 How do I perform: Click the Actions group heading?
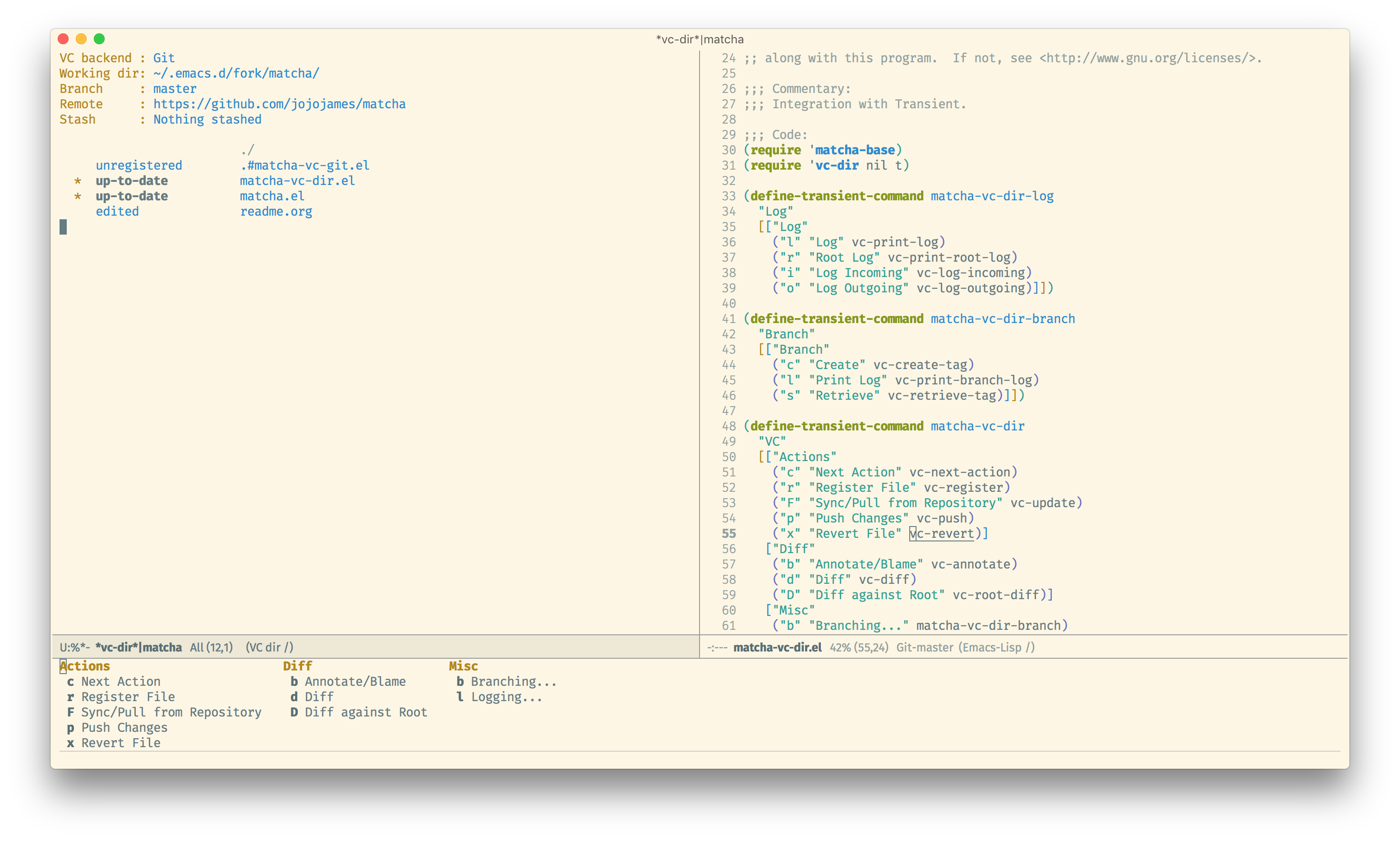coord(85,666)
